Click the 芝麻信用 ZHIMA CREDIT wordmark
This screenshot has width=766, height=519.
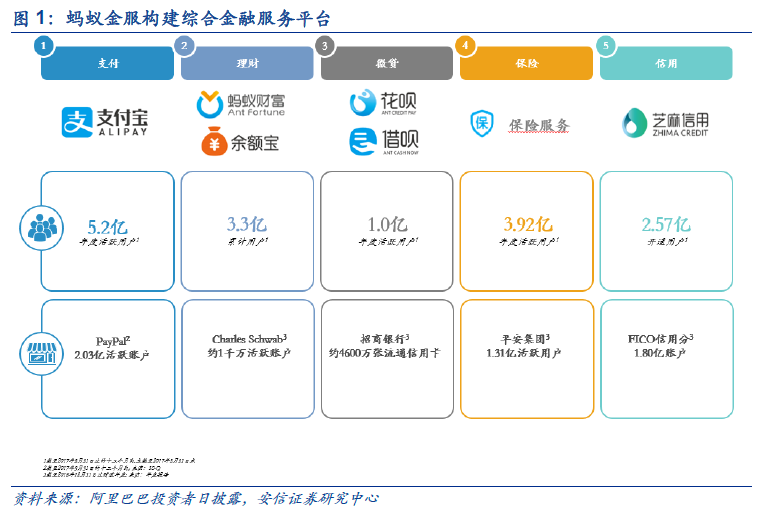(680, 124)
